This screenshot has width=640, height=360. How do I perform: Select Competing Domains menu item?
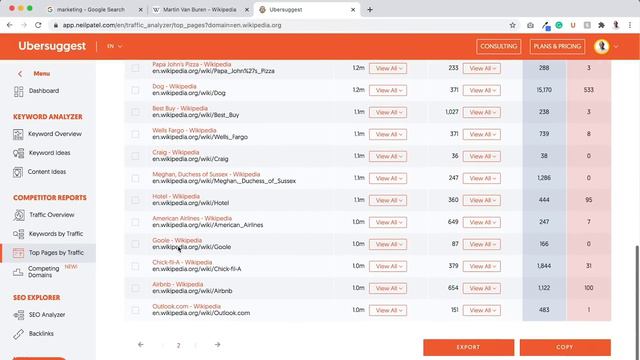click(44, 272)
